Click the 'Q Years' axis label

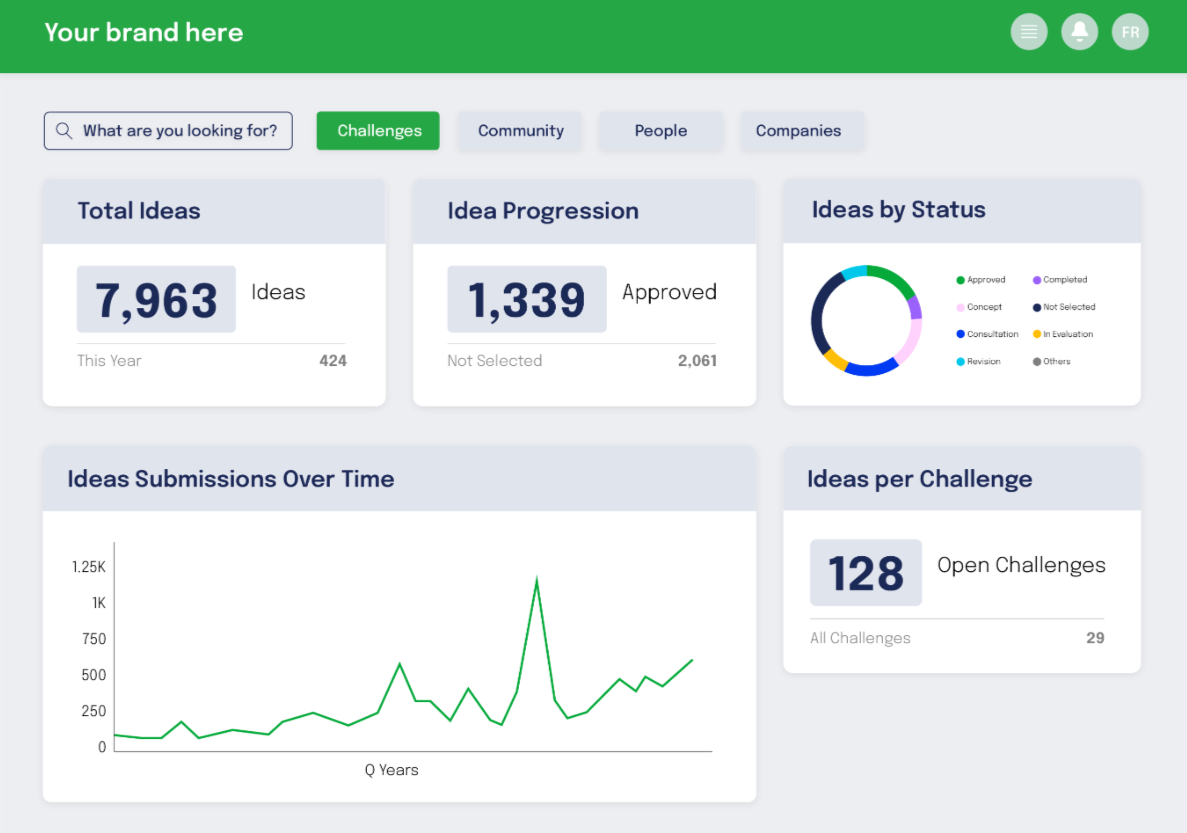click(391, 770)
